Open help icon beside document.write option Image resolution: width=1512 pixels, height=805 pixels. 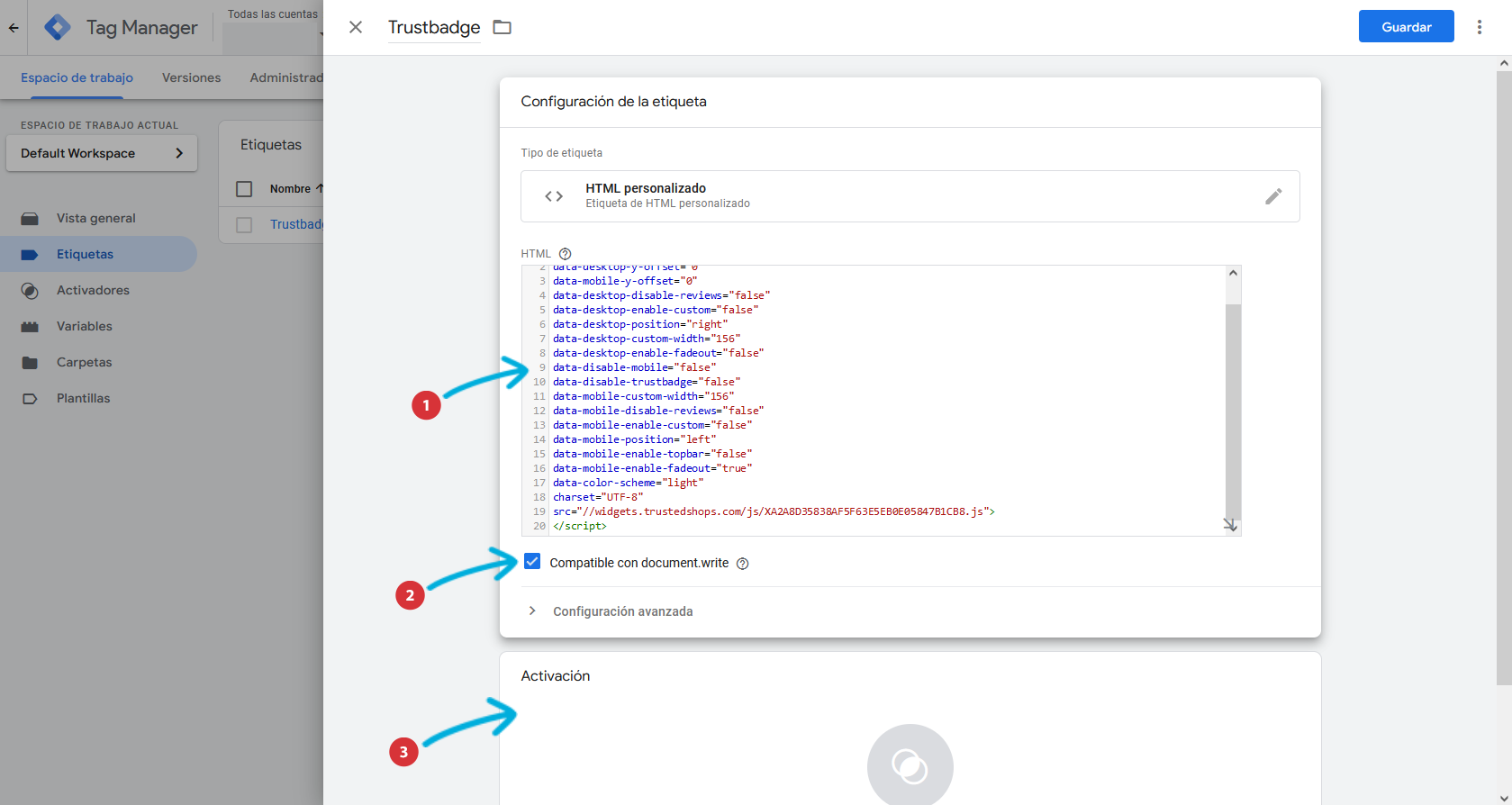click(x=743, y=564)
